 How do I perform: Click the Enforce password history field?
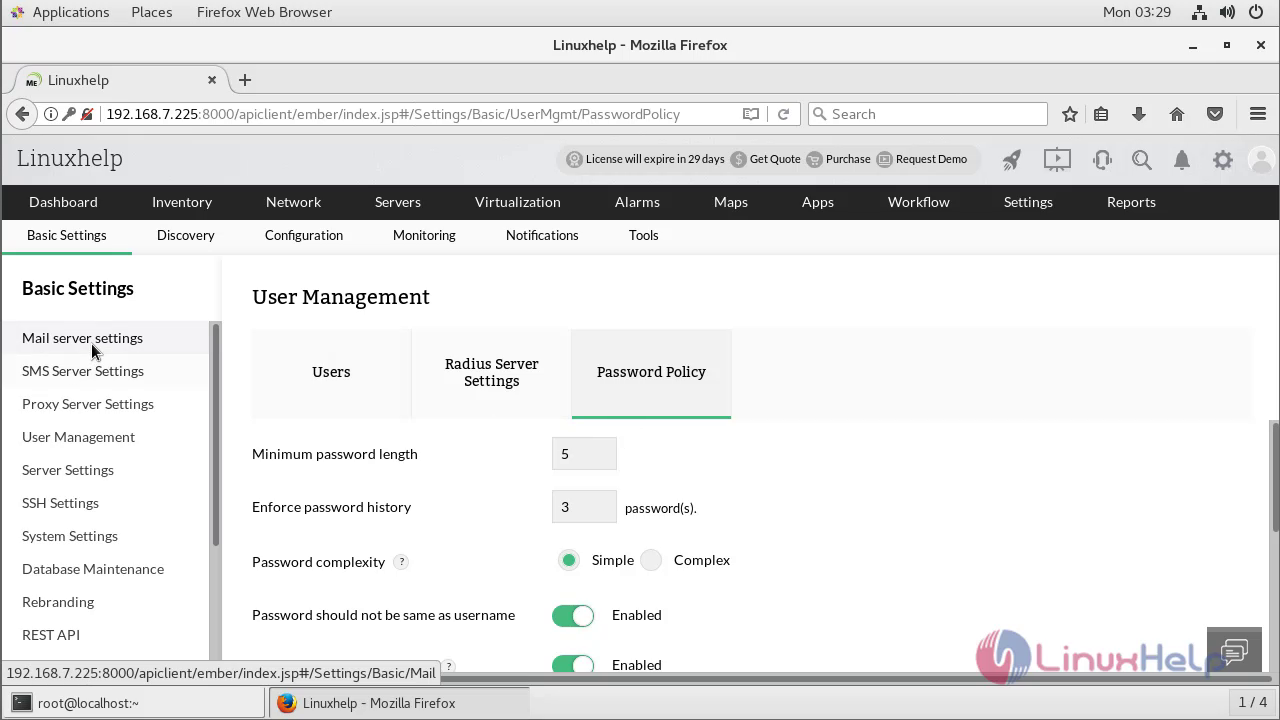(584, 507)
